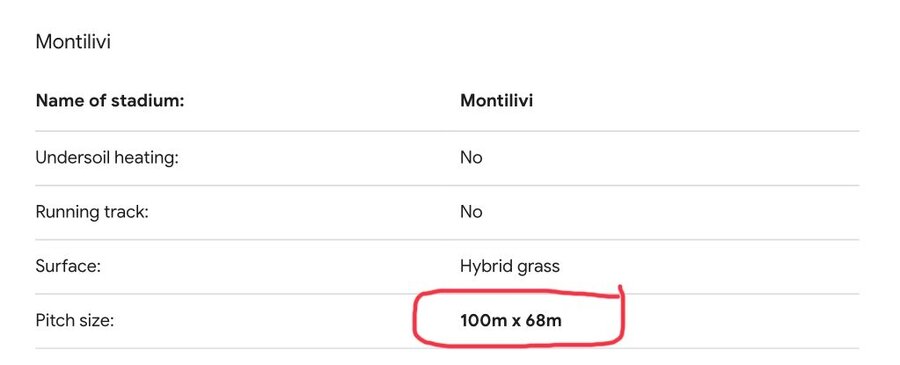Screen dimensions: 900x365
Task: Click the 'x' between 100m and 68m
Action: coord(516,322)
